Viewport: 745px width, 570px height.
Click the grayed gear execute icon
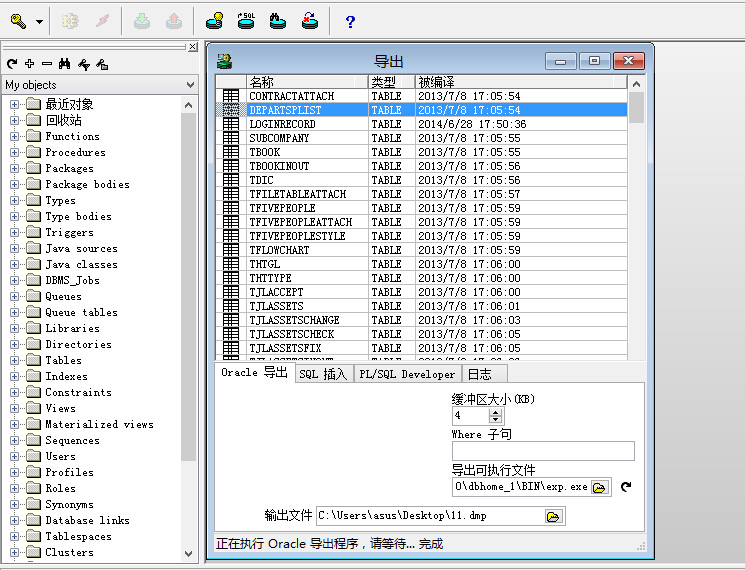coord(70,21)
